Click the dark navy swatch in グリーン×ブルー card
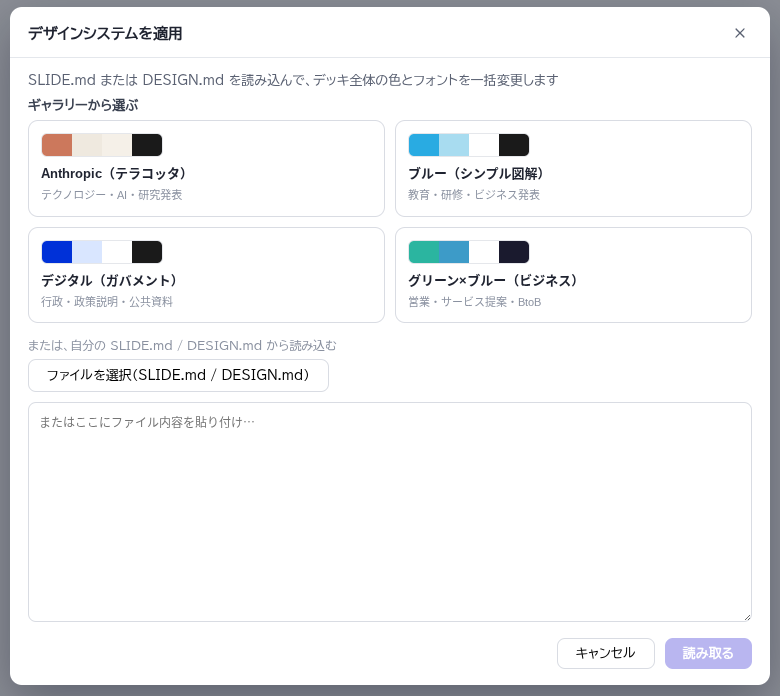 [514, 252]
